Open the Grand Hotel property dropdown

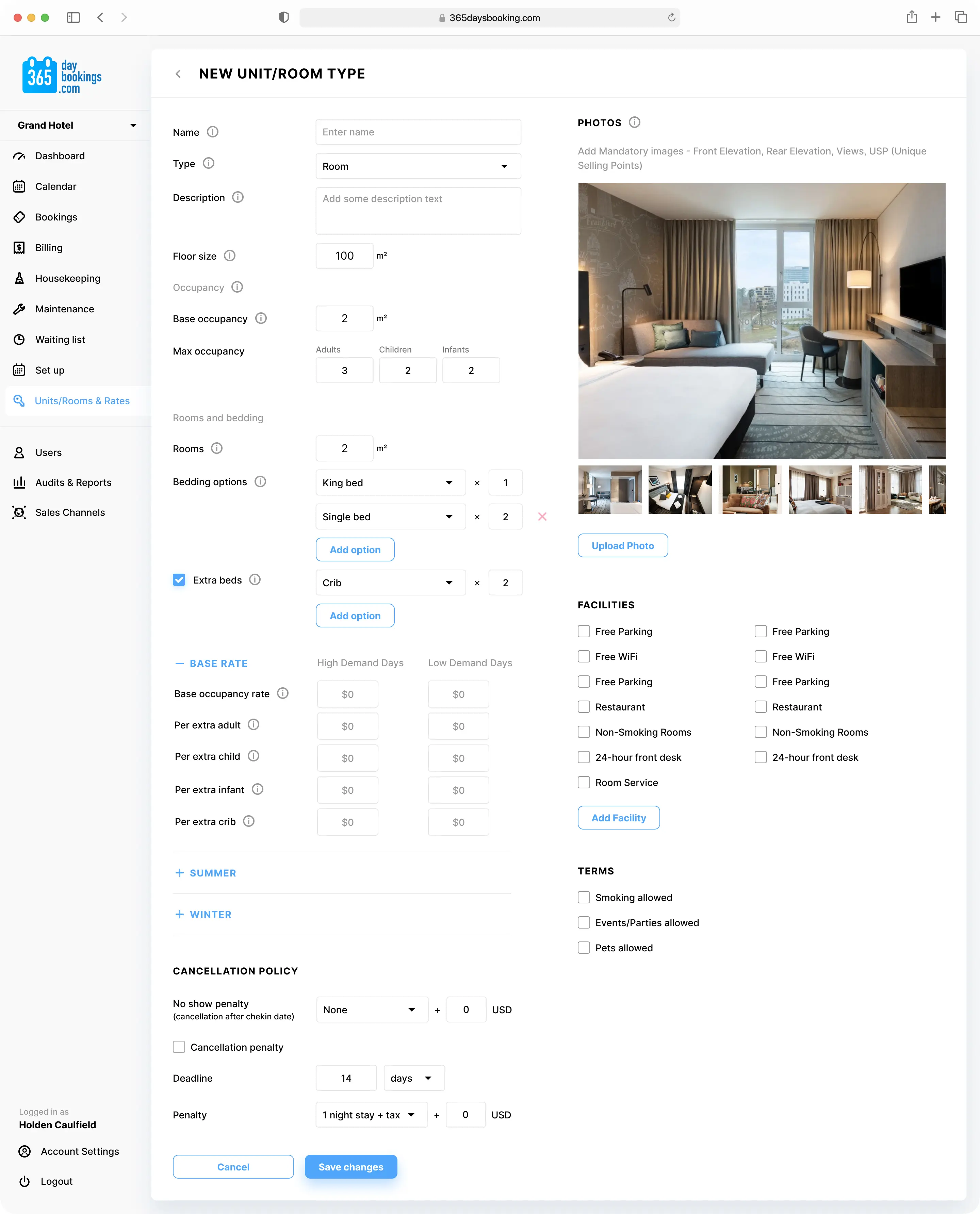(76, 125)
